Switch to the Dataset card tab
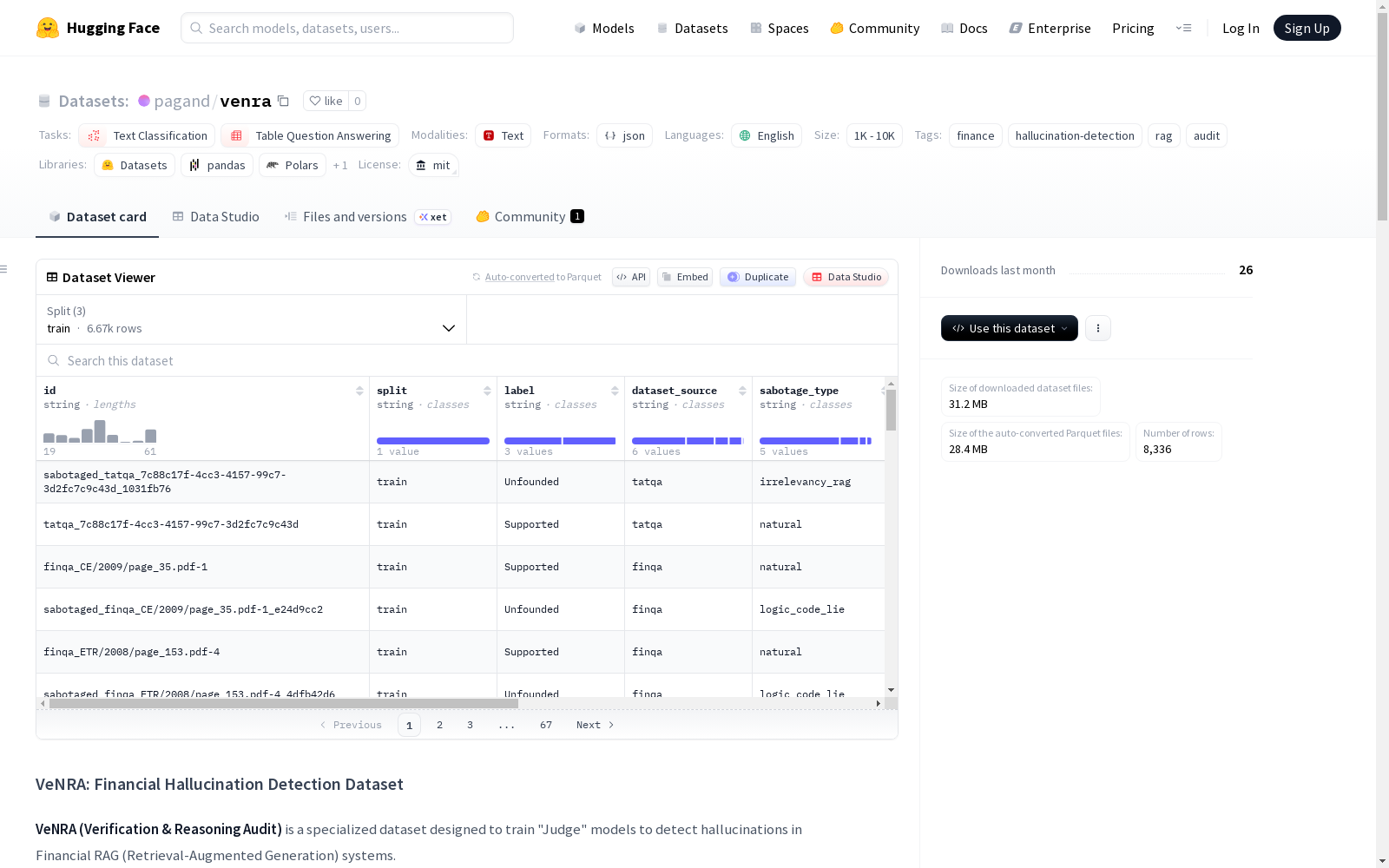The height and width of the screenshot is (868, 1389). pyautogui.click(x=97, y=216)
